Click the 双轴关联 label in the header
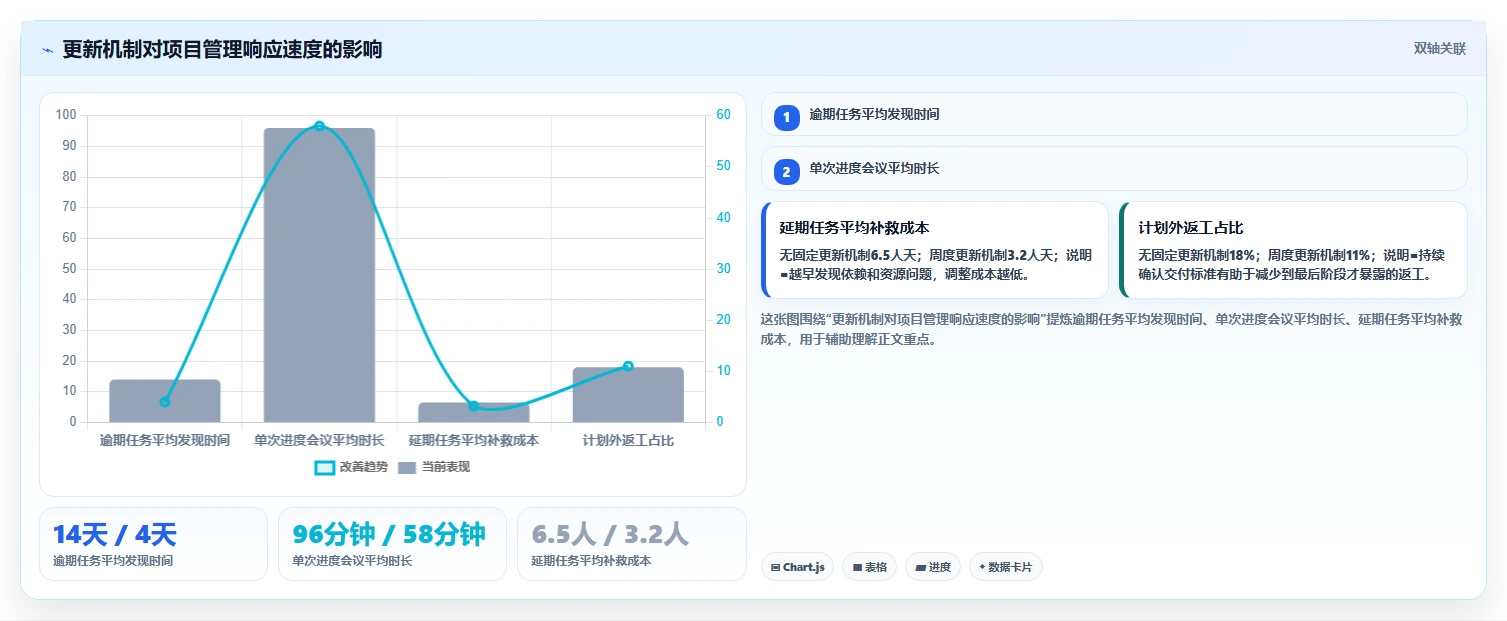 click(1439, 49)
